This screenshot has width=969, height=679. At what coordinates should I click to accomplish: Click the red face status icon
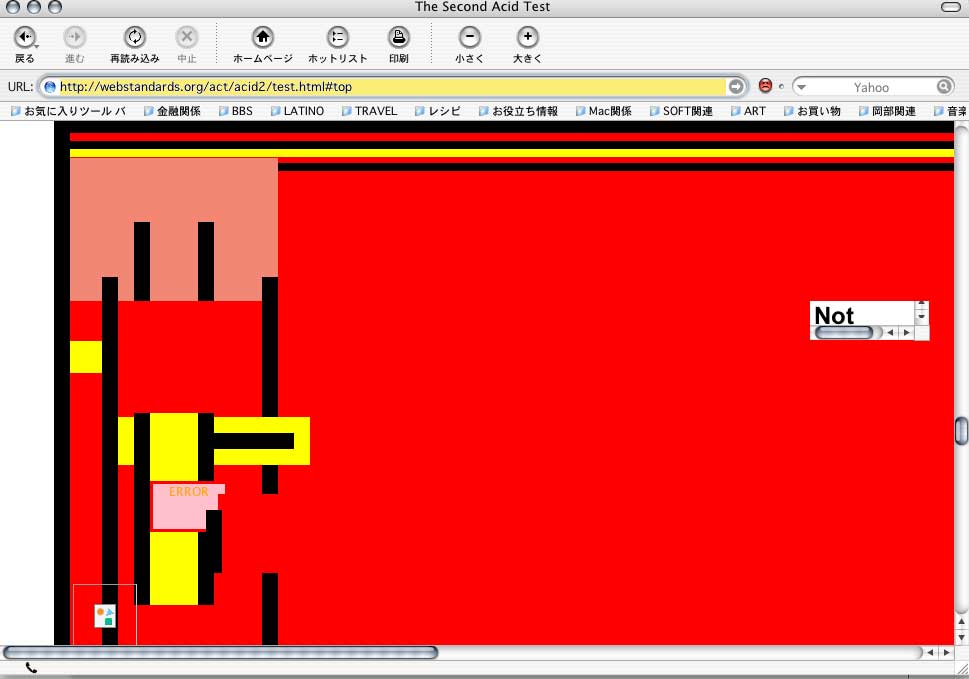[x=765, y=86]
